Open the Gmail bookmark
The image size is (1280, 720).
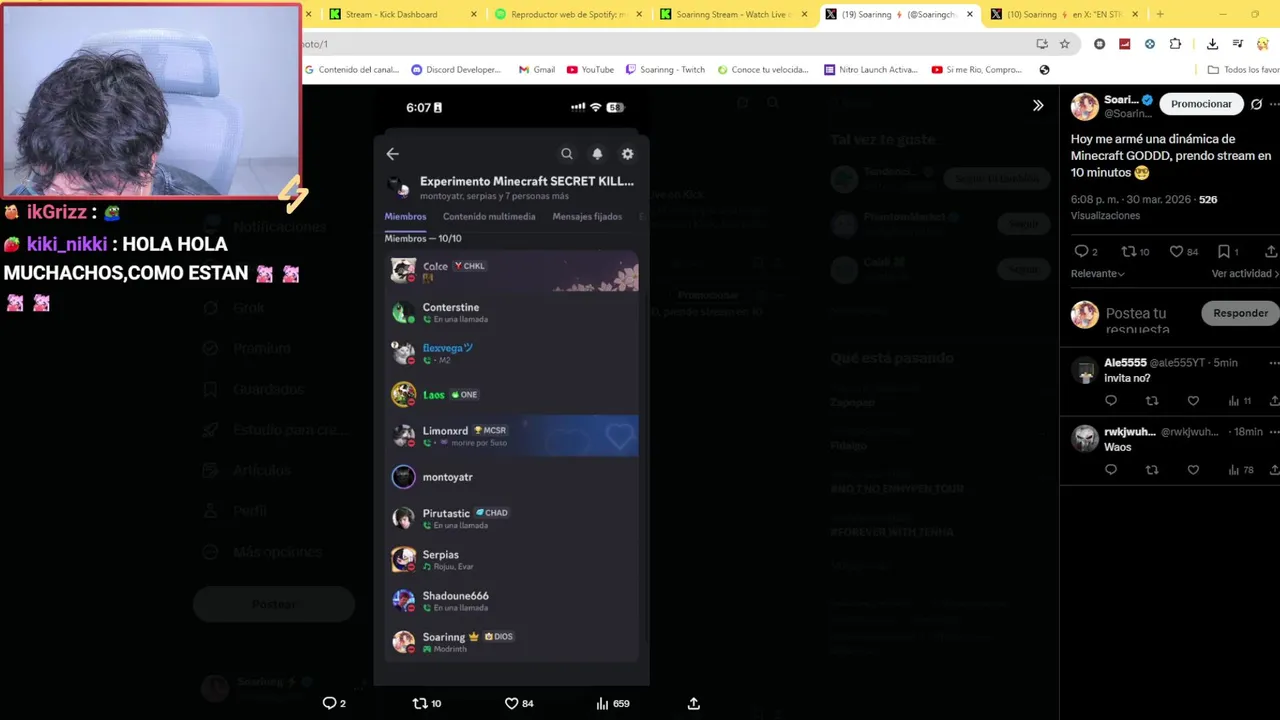point(537,70)
